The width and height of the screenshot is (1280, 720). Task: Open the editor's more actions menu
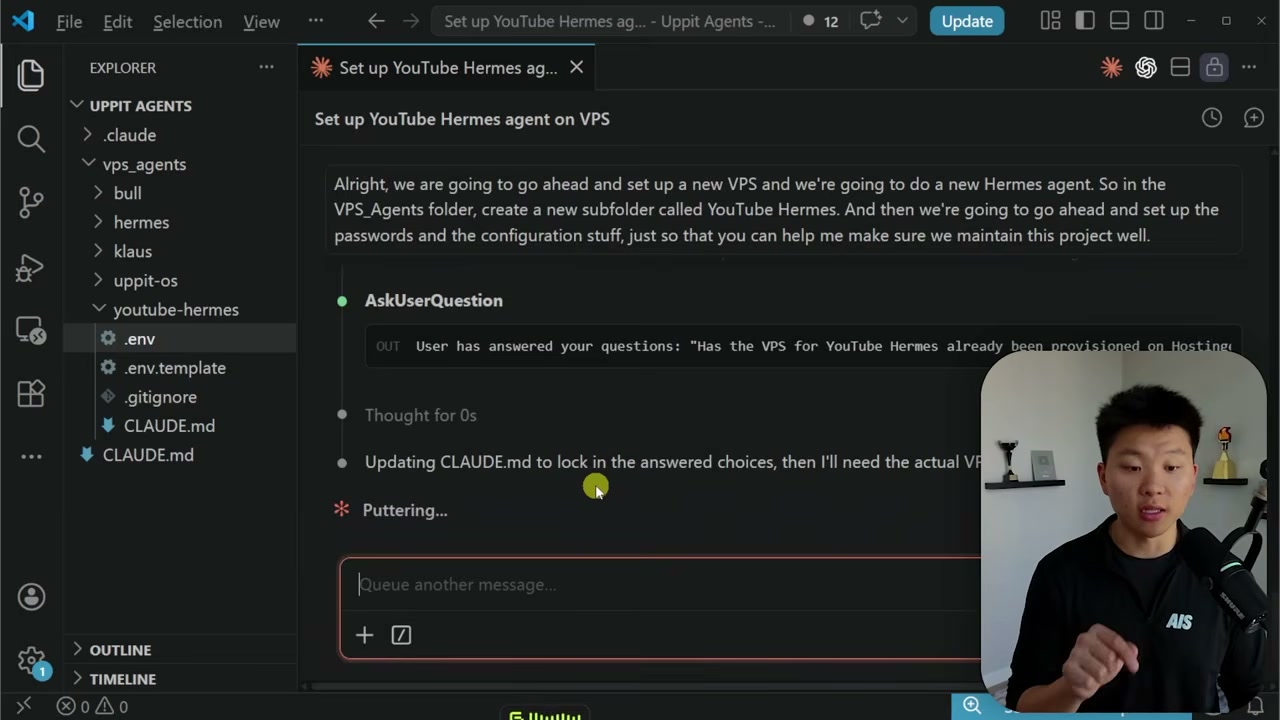tap(1249, 67)
